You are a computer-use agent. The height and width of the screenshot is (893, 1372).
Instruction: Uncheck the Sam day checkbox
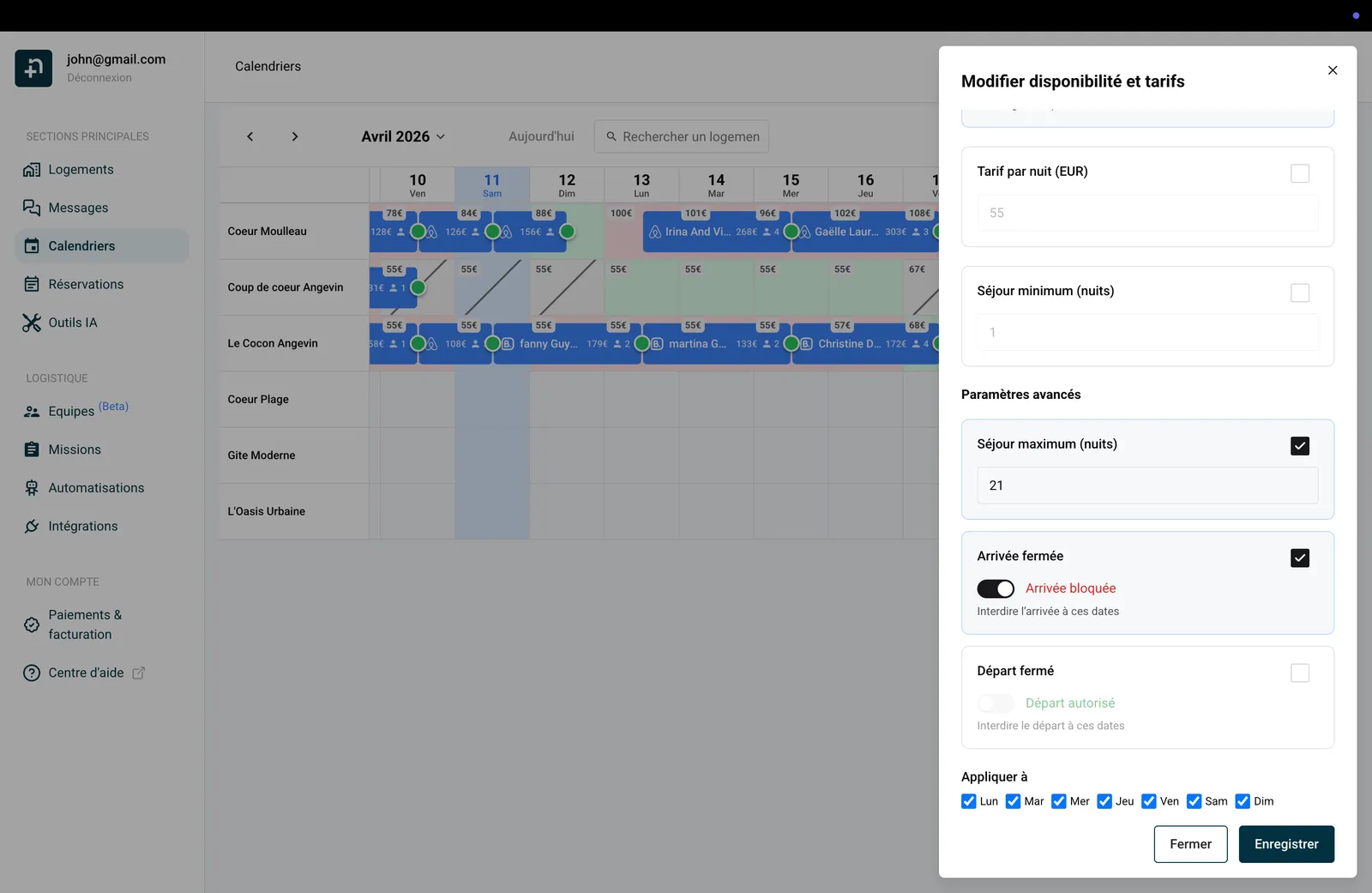1194,801
